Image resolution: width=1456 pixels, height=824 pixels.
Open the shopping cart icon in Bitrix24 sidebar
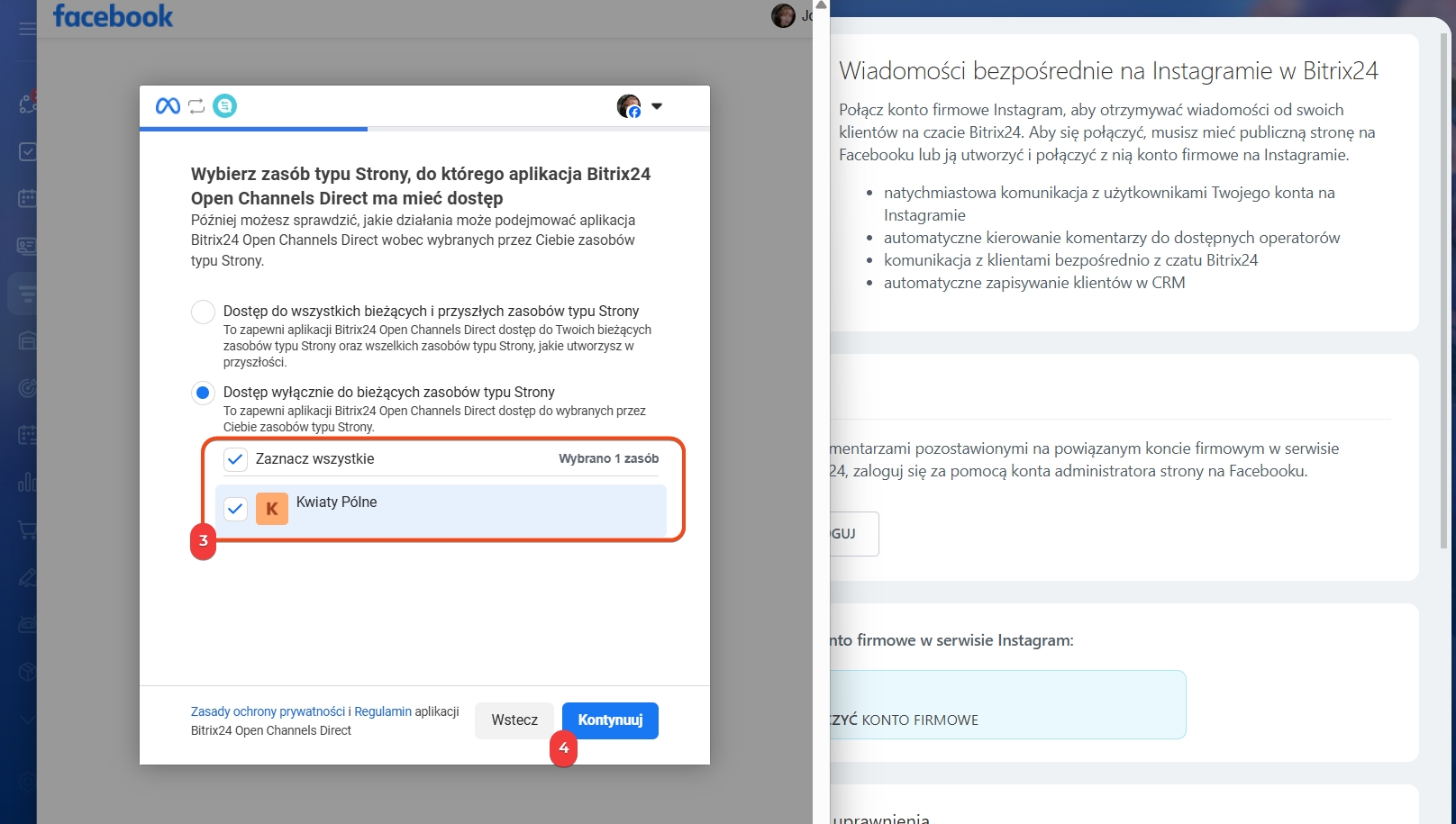tap(27, 530)
